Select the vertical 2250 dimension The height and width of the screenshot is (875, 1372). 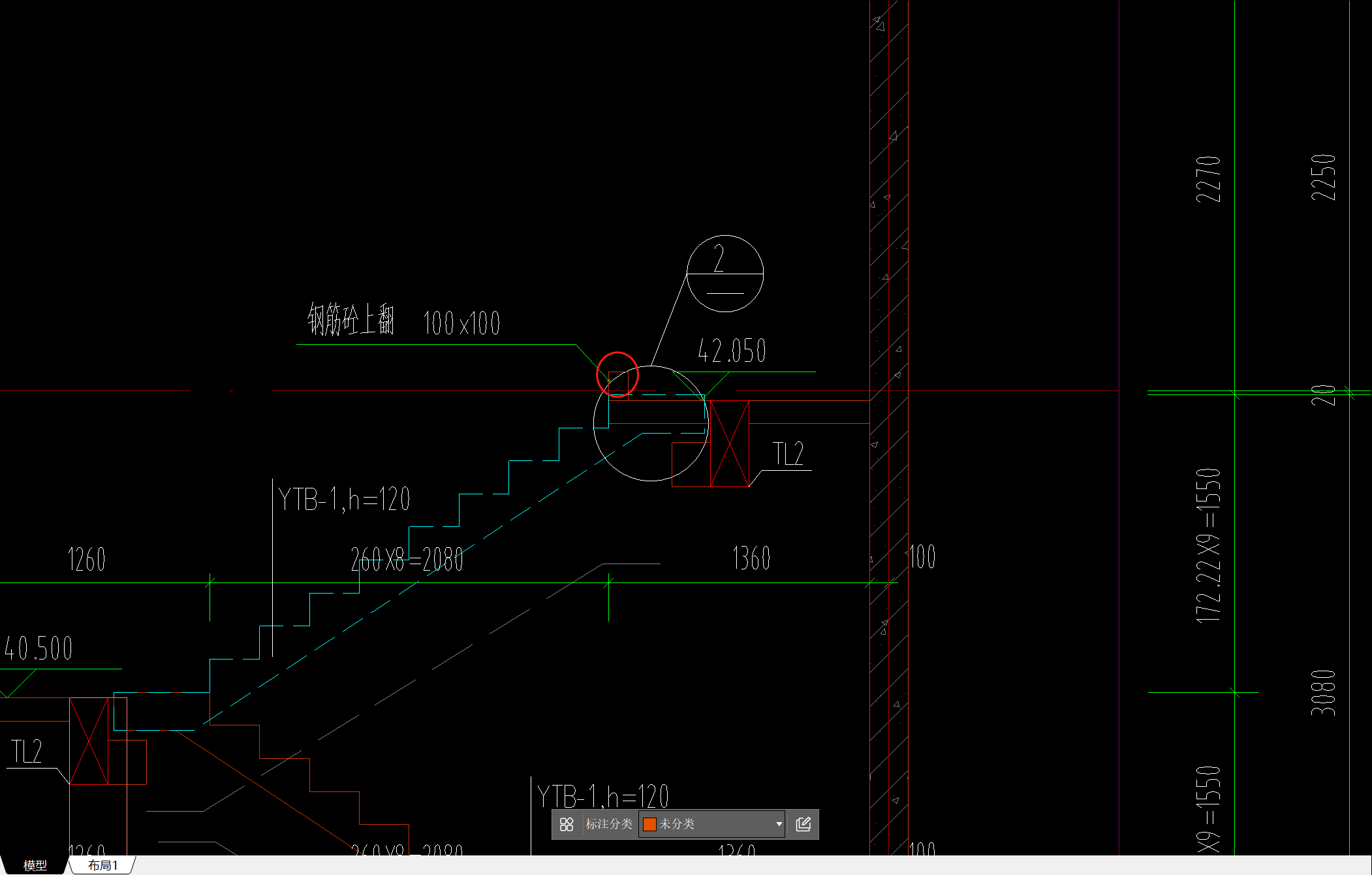[1323, 177]
